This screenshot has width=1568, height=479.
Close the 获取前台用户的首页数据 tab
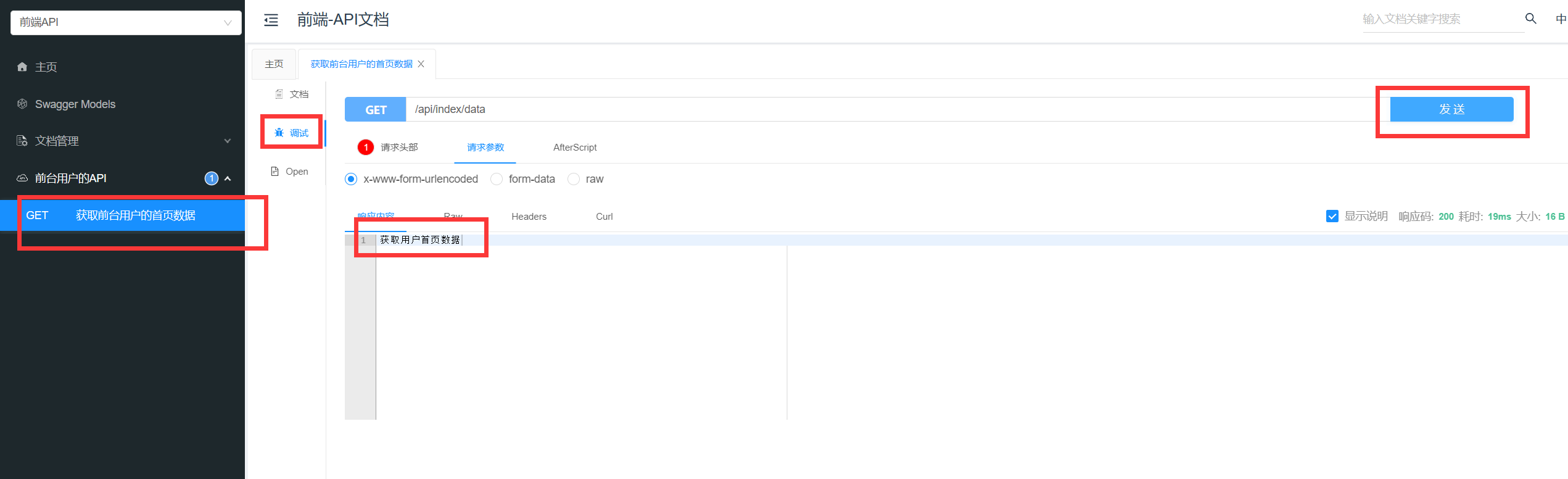pos(421,64)
